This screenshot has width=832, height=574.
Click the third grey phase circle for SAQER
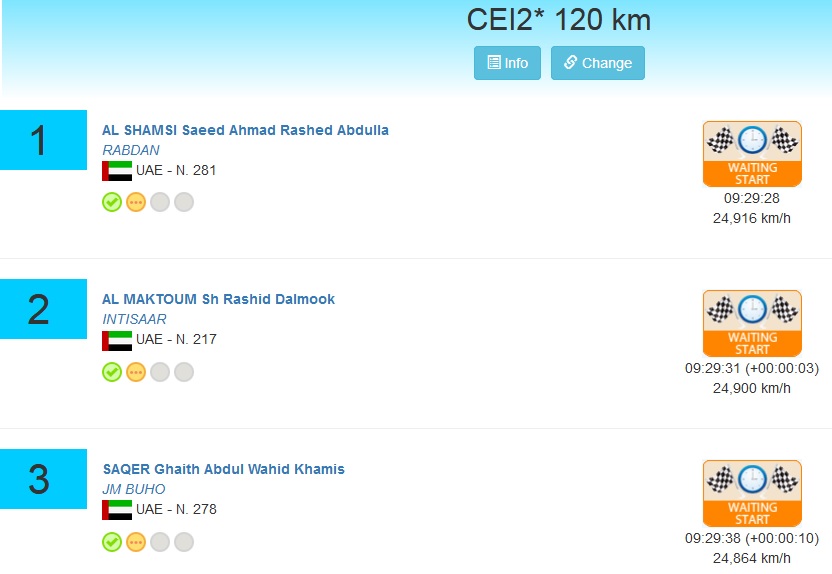tap(160, 542)
